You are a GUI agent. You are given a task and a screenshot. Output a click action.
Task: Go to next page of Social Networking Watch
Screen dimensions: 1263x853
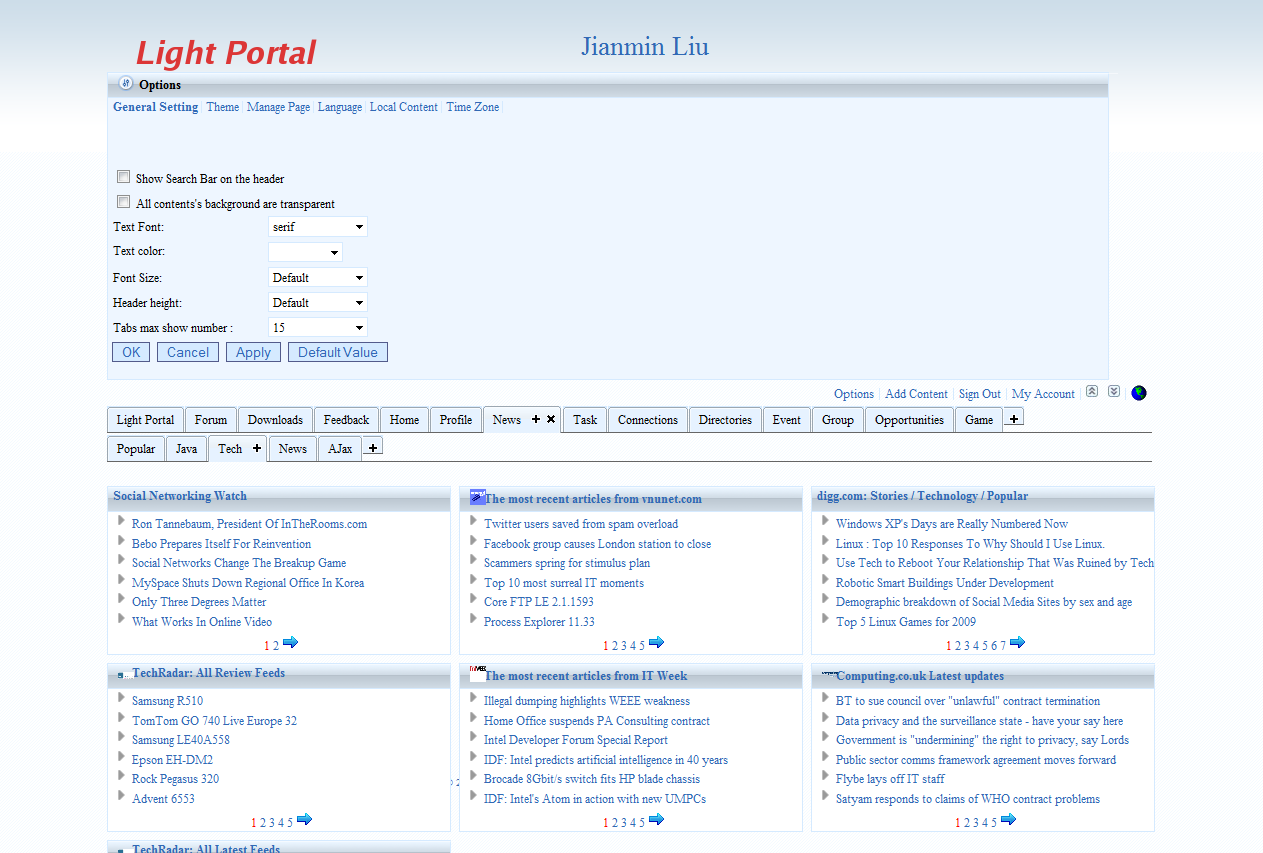(290, 642)
